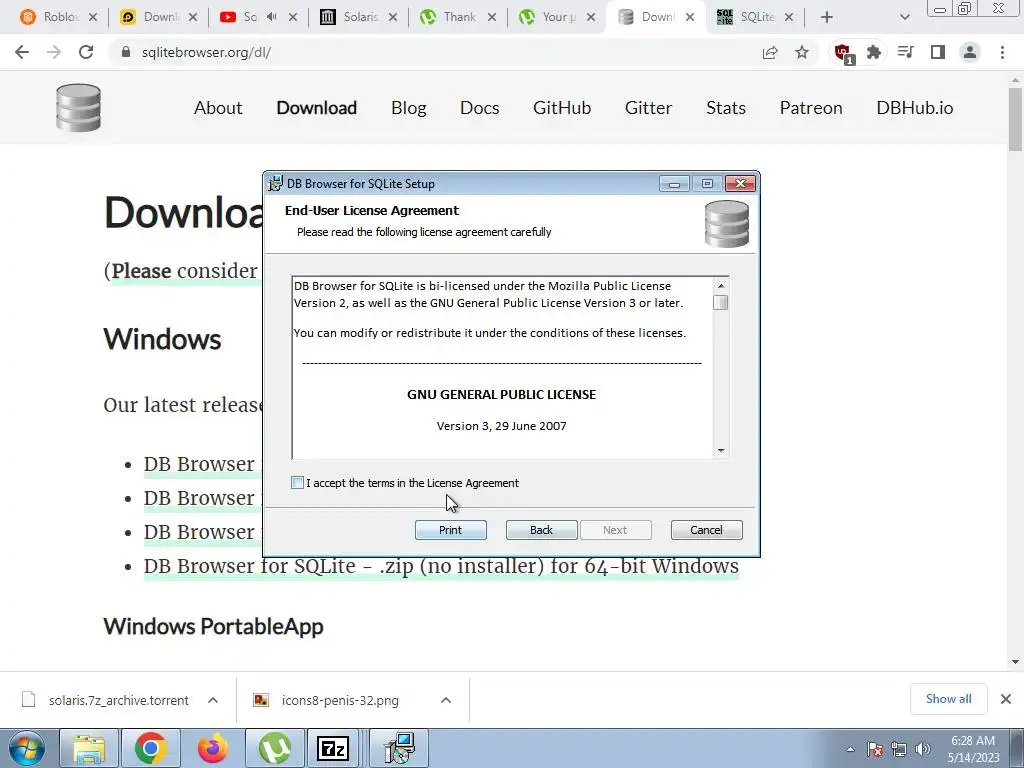This screenshot has width=1024, height=768.
Task: Switch to the SQLite tab
Action: 756,17
